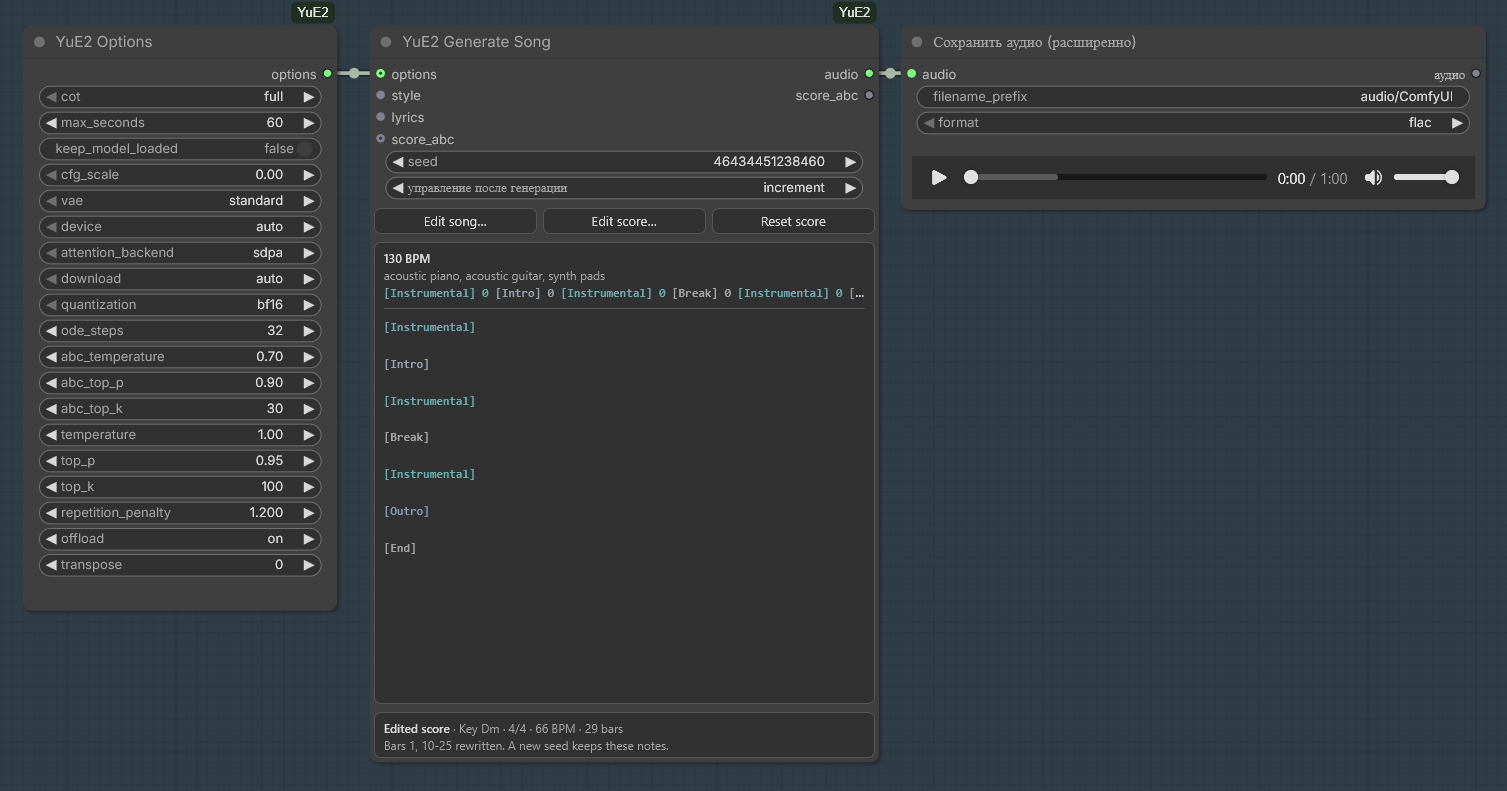
Task: Increase max_seconds with right arrow
Action: [309, 123]
